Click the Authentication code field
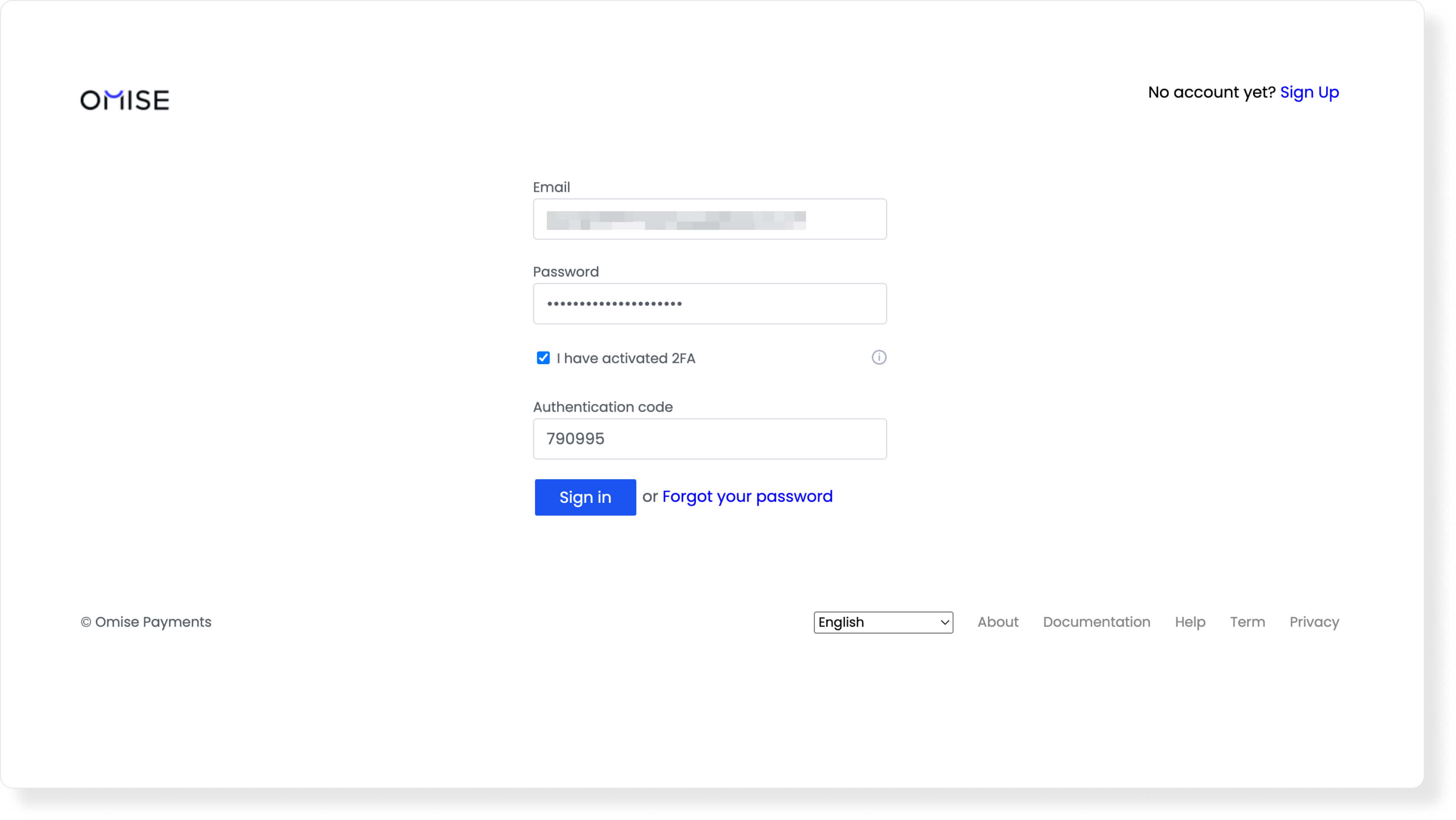1456x820 pixels. click(709, 438)
